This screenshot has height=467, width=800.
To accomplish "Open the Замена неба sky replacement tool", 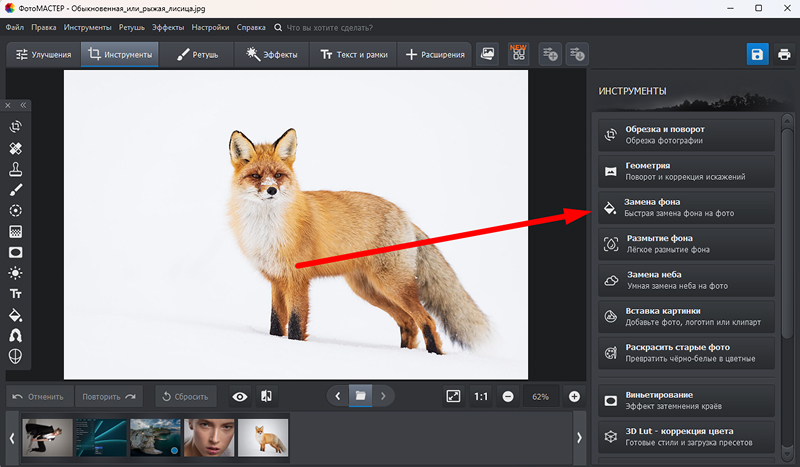I will [687, 280].
